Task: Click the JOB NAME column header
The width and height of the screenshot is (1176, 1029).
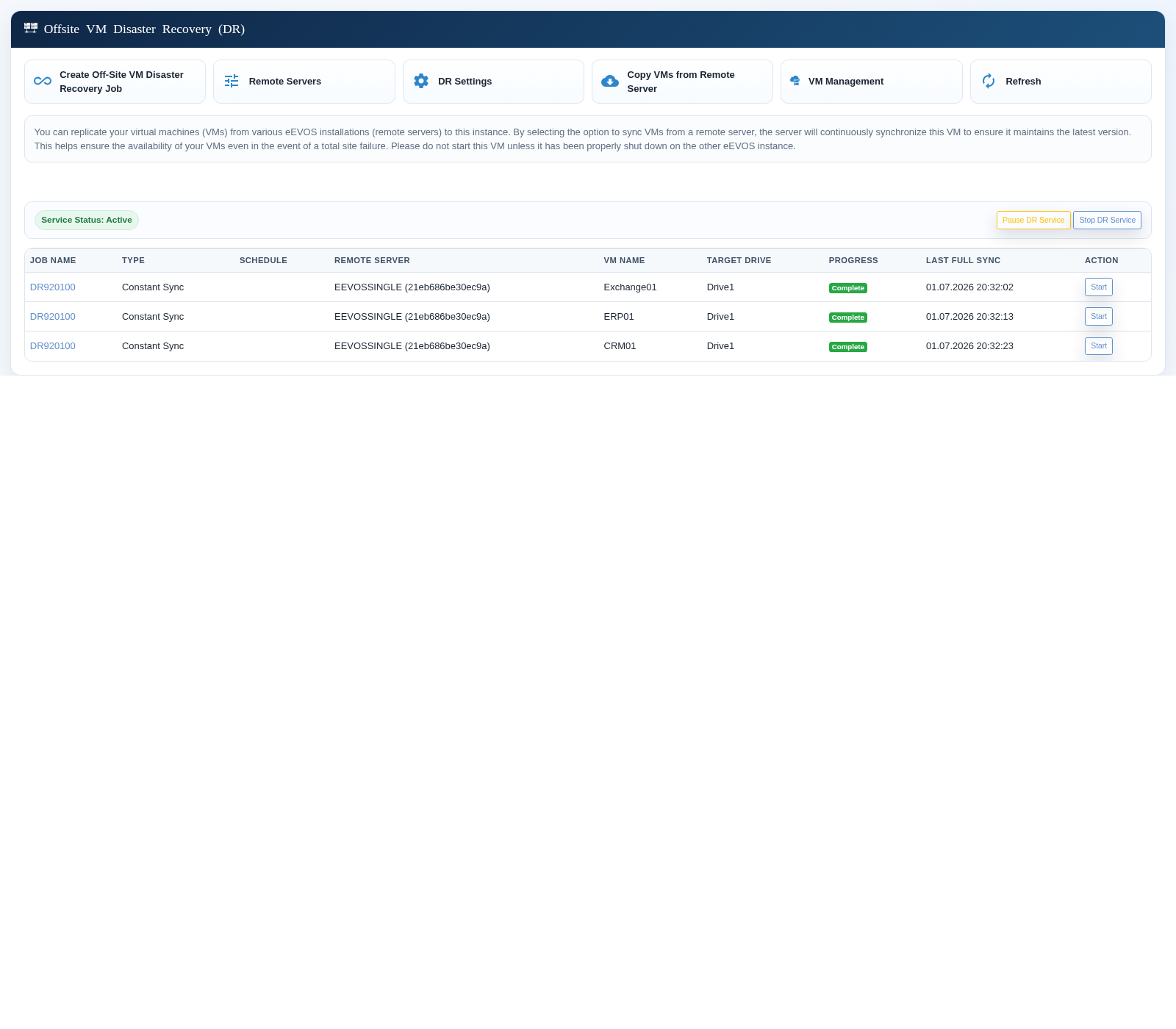Action: [x=53, y=261]
